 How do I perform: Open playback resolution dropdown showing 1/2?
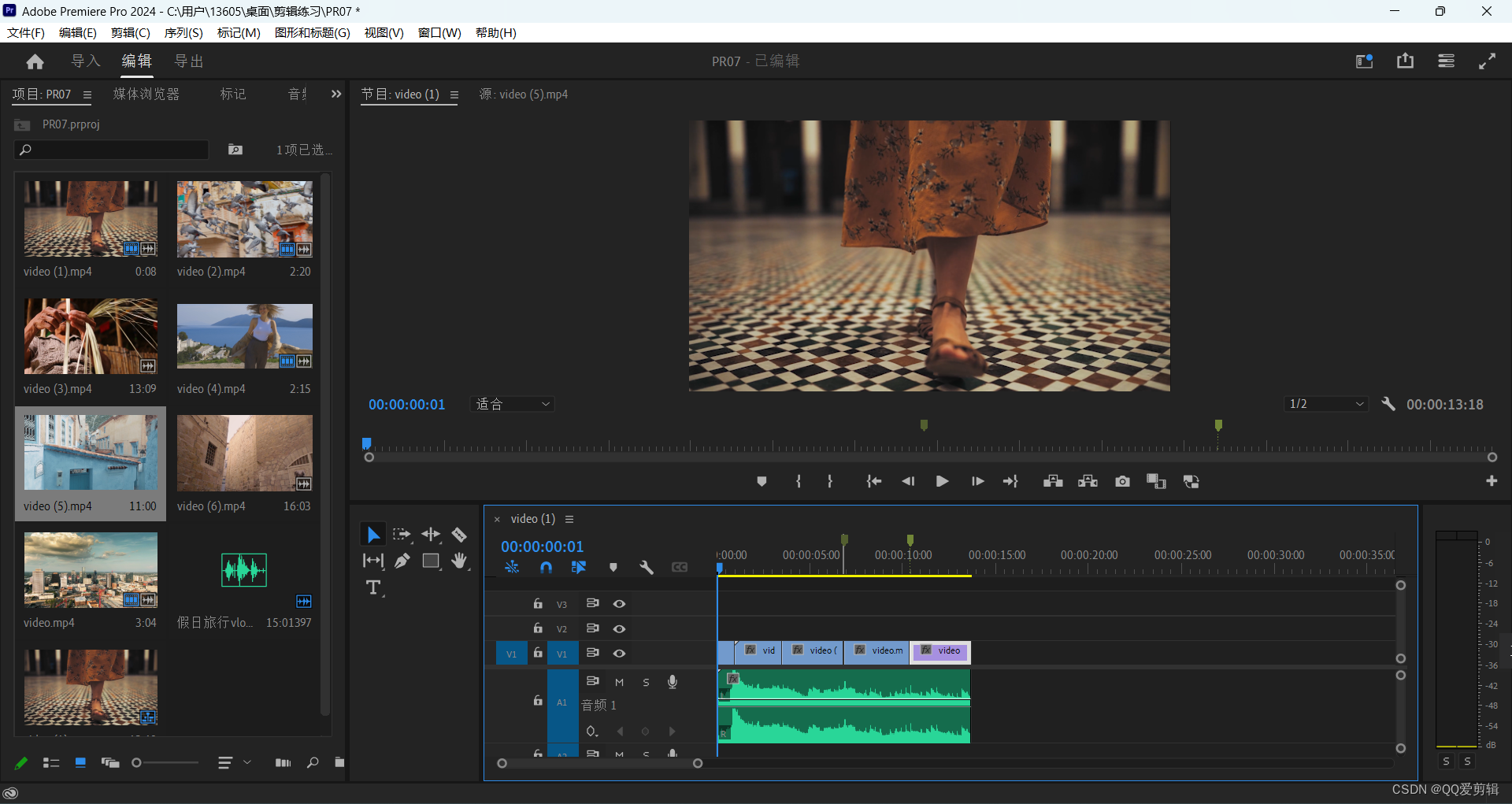coord(1326,404)
